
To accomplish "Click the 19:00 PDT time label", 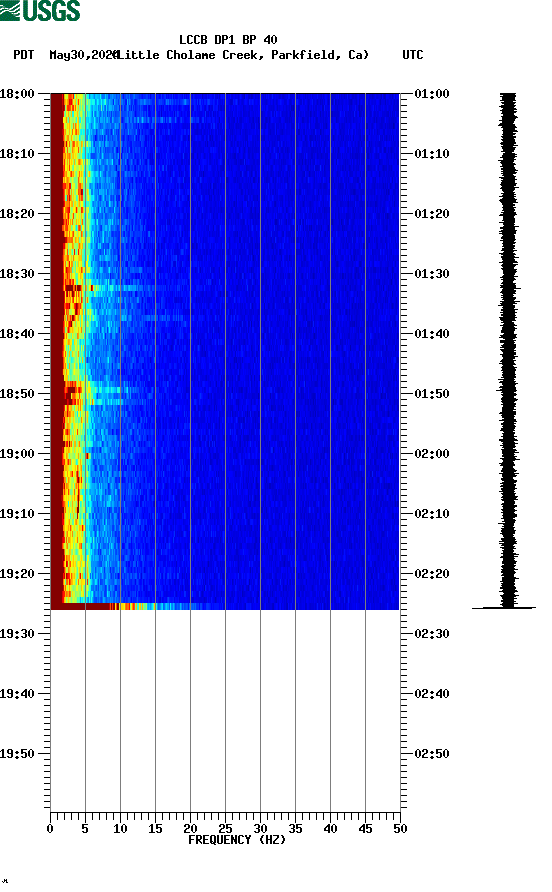I will [17, 454].
